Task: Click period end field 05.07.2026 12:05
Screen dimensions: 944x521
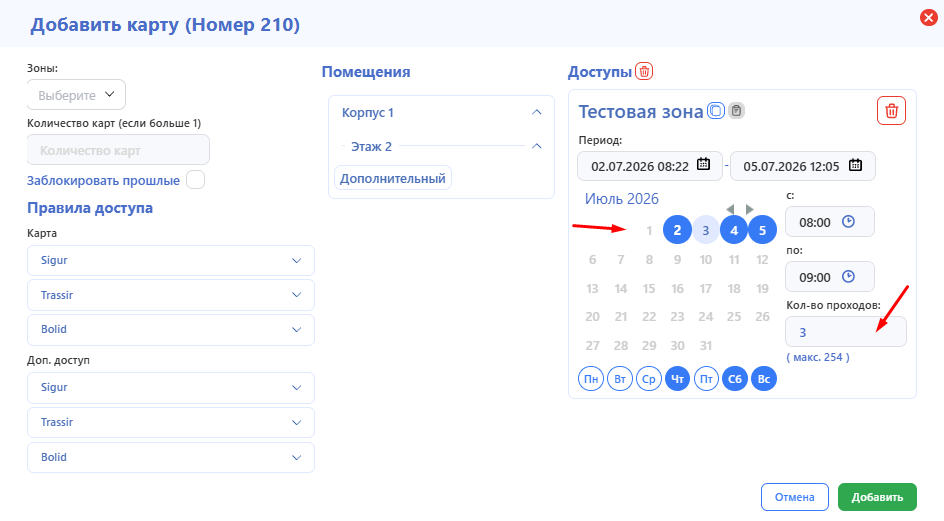Action: tap(803, 166)
